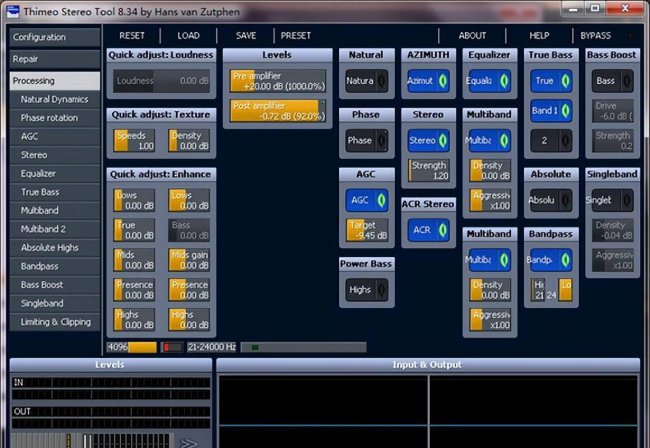
Task: Open Bandpass in the sidebar
Action: 55,266
